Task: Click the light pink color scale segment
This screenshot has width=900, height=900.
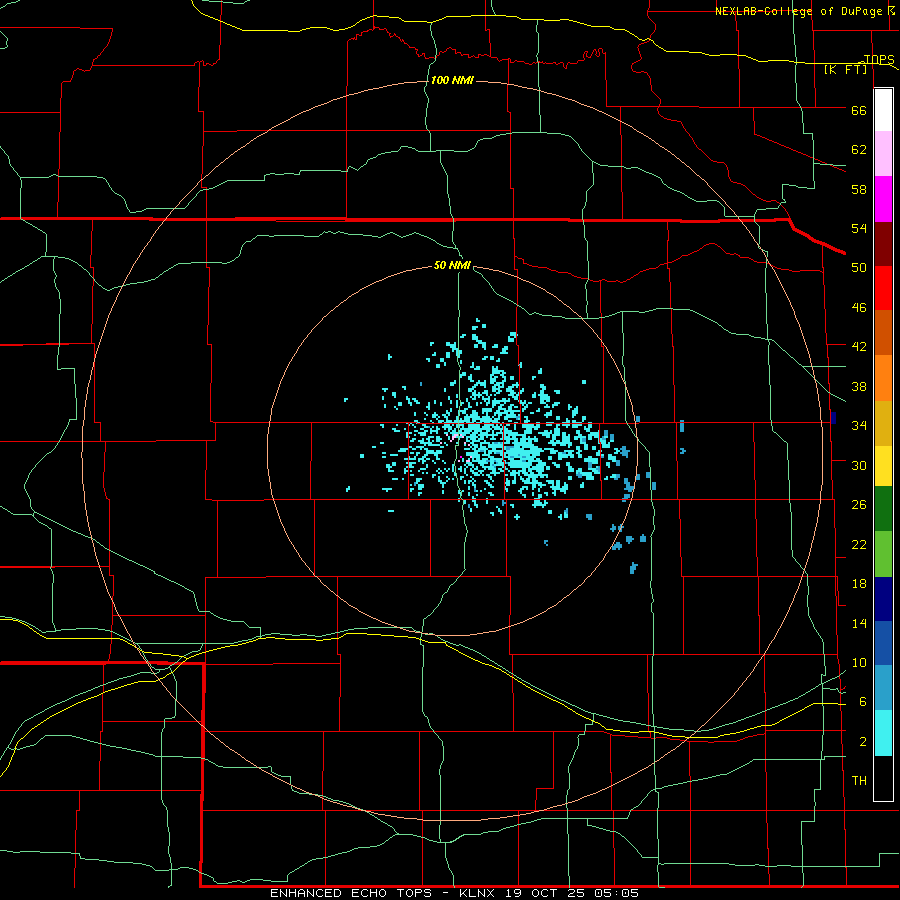Action: pyautogui.click(x=883, y=154)
